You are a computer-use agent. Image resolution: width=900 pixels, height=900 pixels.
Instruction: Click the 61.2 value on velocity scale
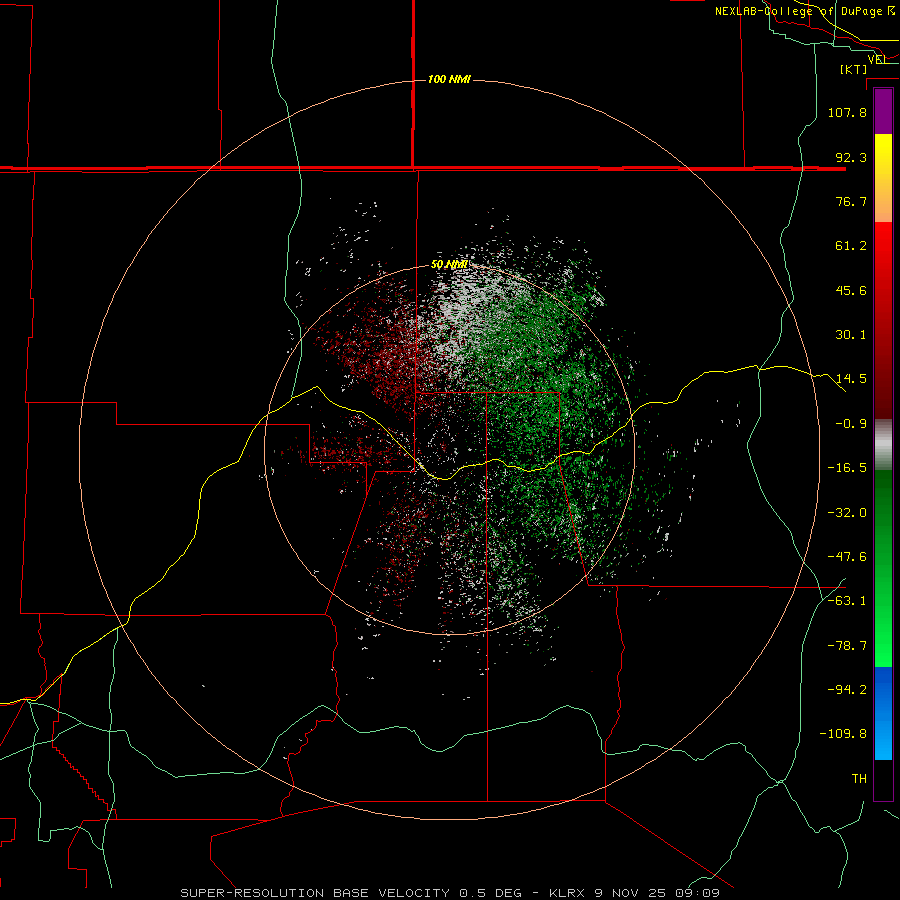pos(851,246)
